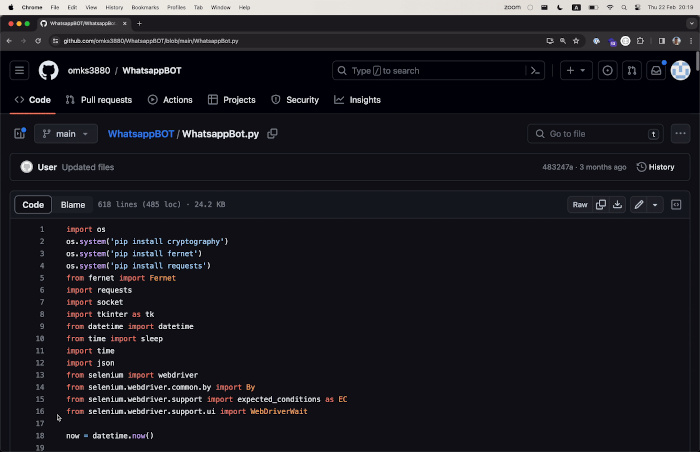Open a new browser tab

click(x=139, y=23)
